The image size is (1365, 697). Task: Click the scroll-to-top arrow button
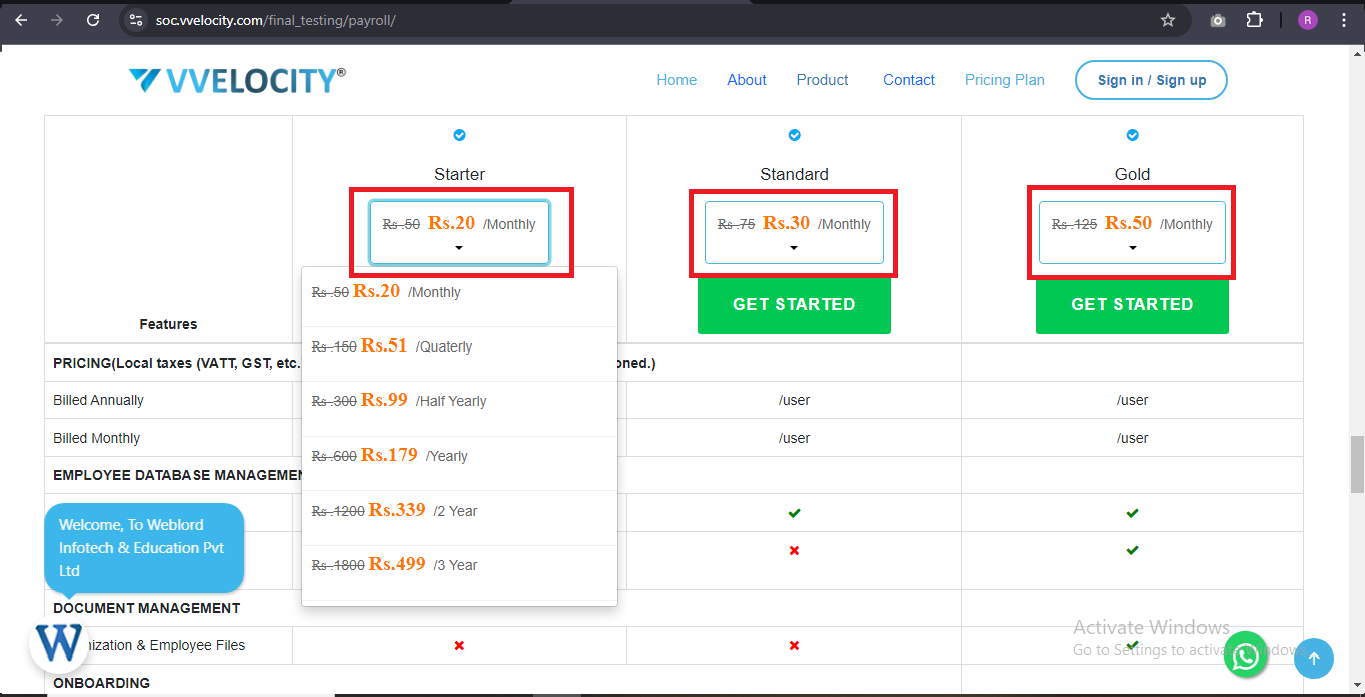pos(1314,658)
